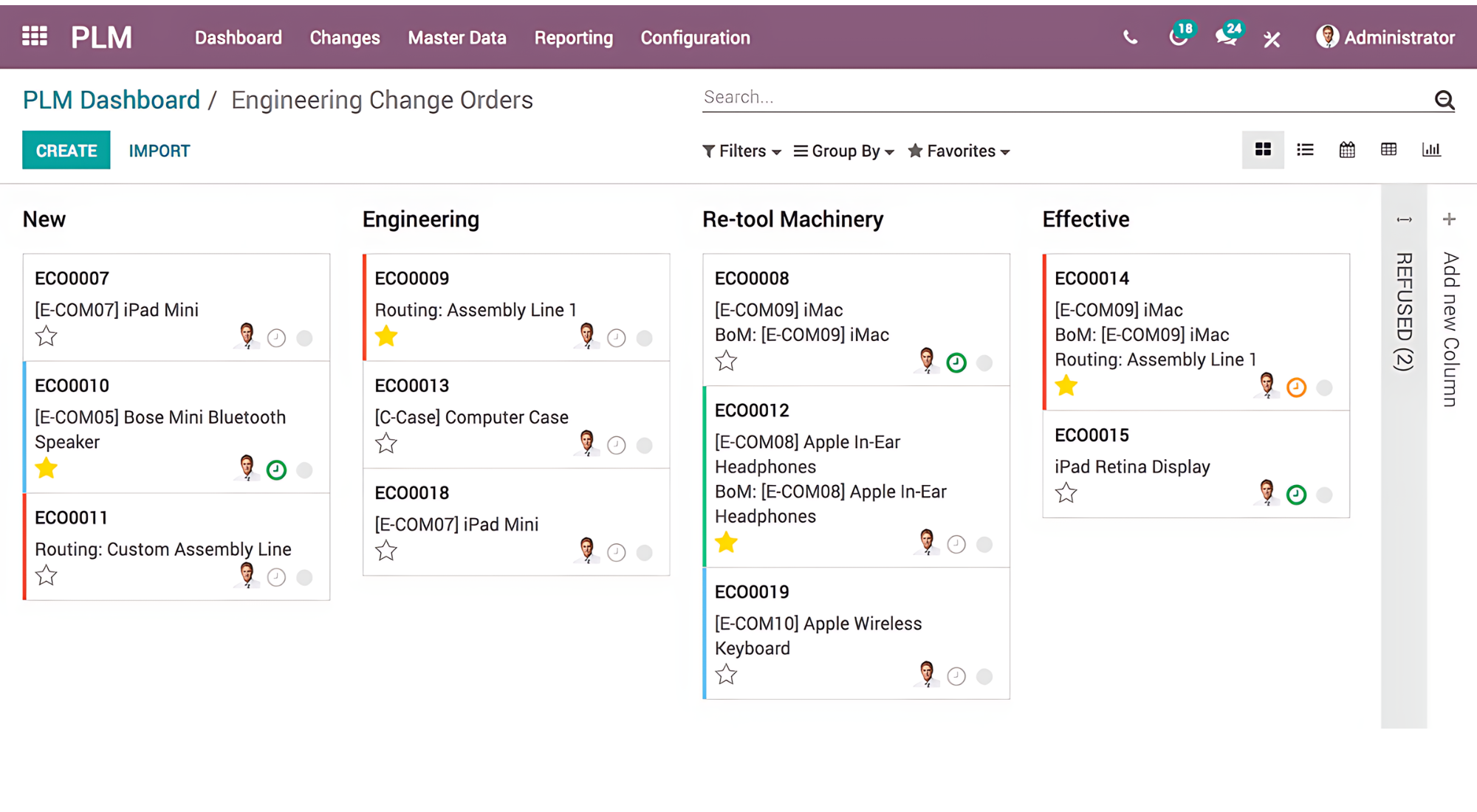The height and width of the screenshot is (812, 1477).
Task: Toggle favorite star on ECO0007 card
Action: 47,337
